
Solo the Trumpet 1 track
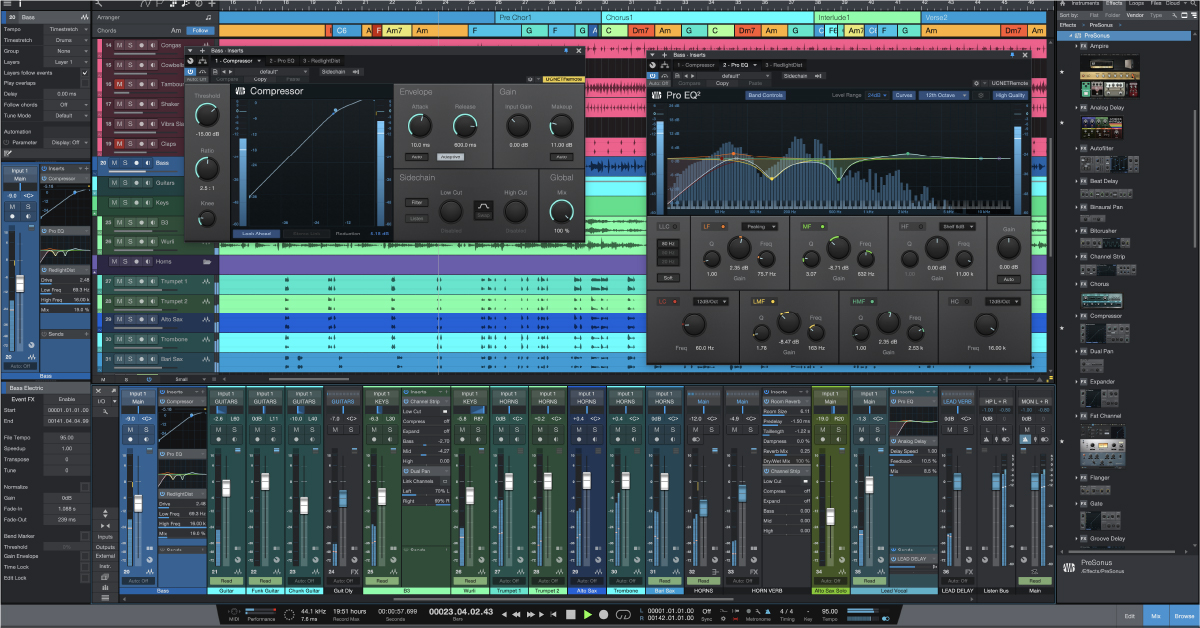(x=128, y=282)
